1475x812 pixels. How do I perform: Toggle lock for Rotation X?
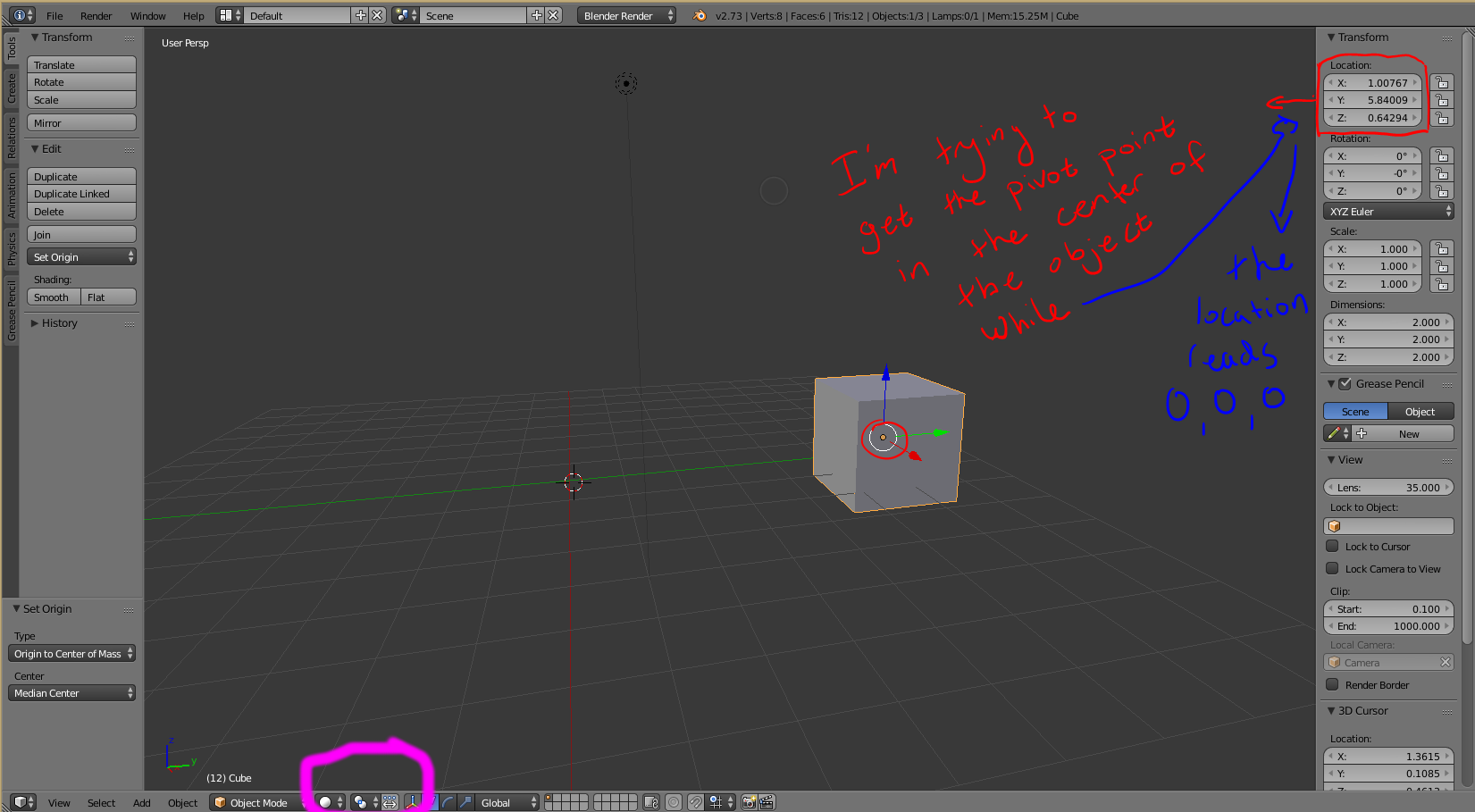point(1441,156)
